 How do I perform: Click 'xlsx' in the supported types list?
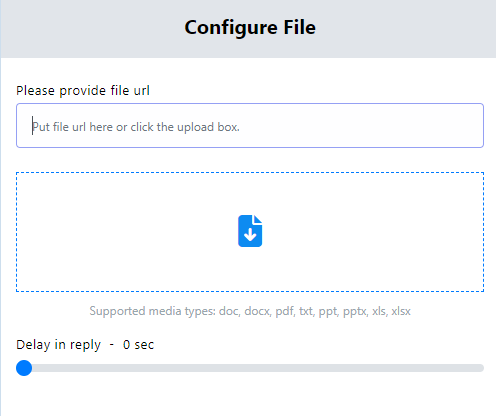coord(401,311)
